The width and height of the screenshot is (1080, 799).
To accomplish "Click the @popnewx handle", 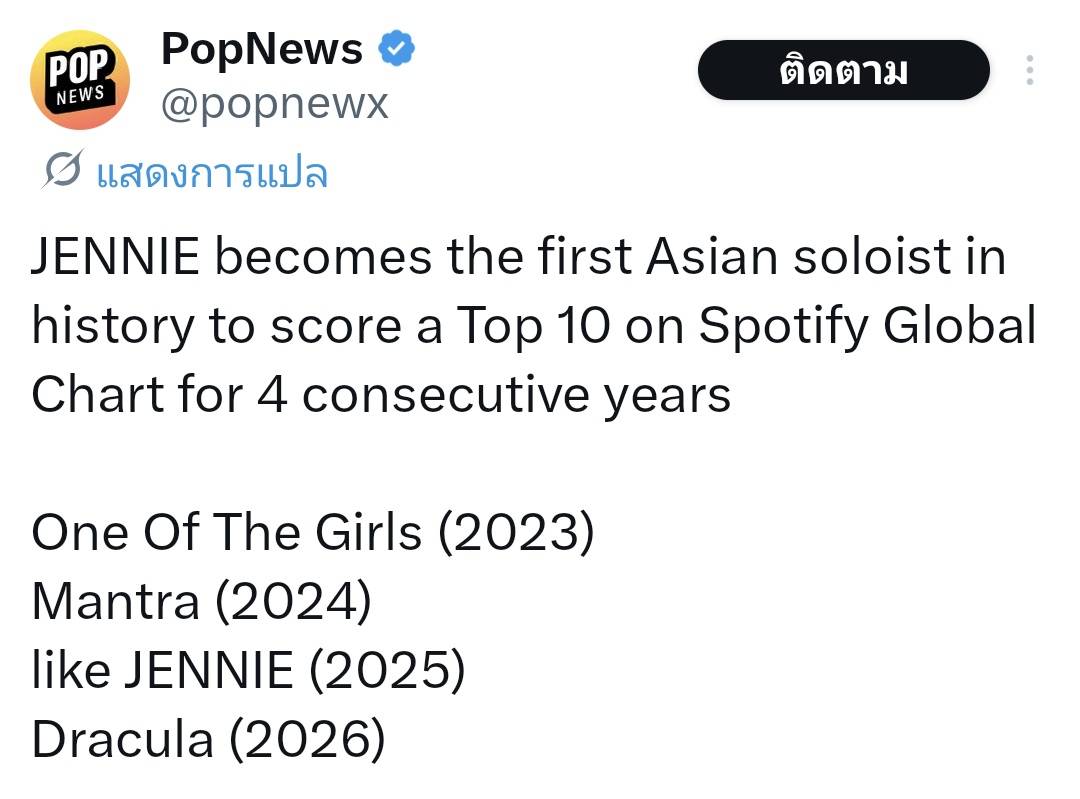I will pyautogui.click(x=274, y=103).
